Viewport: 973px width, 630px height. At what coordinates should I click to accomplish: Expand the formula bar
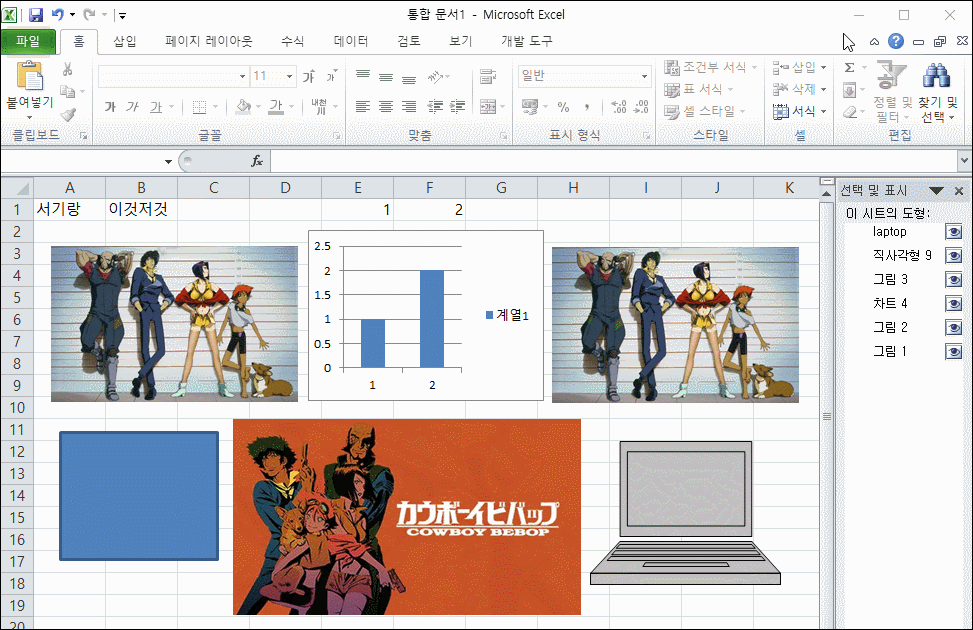point(964,161)
